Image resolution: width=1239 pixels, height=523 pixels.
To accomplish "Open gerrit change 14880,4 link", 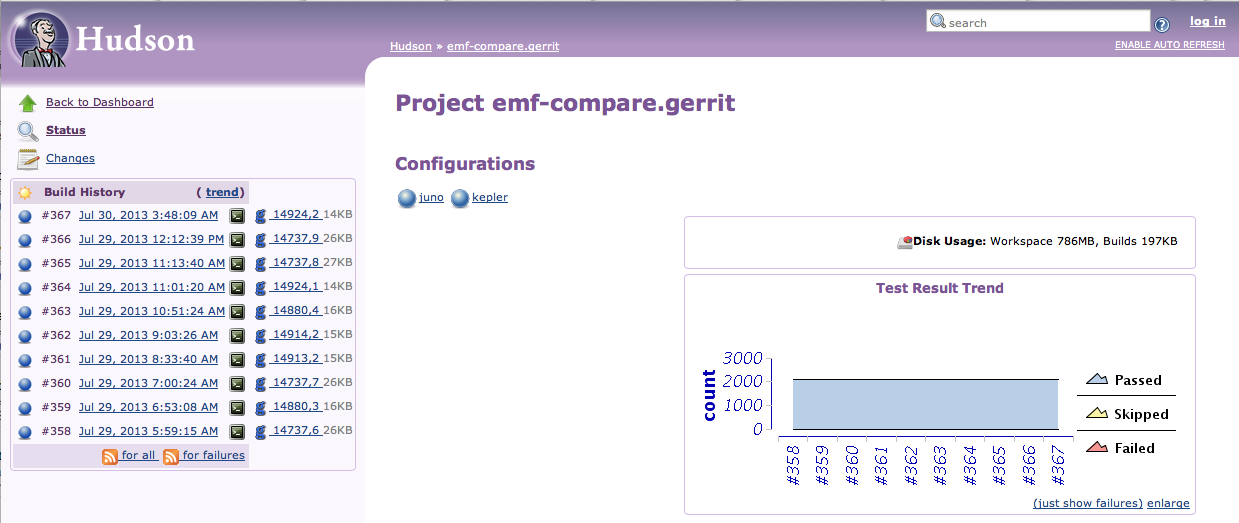I will coord(296,311).
